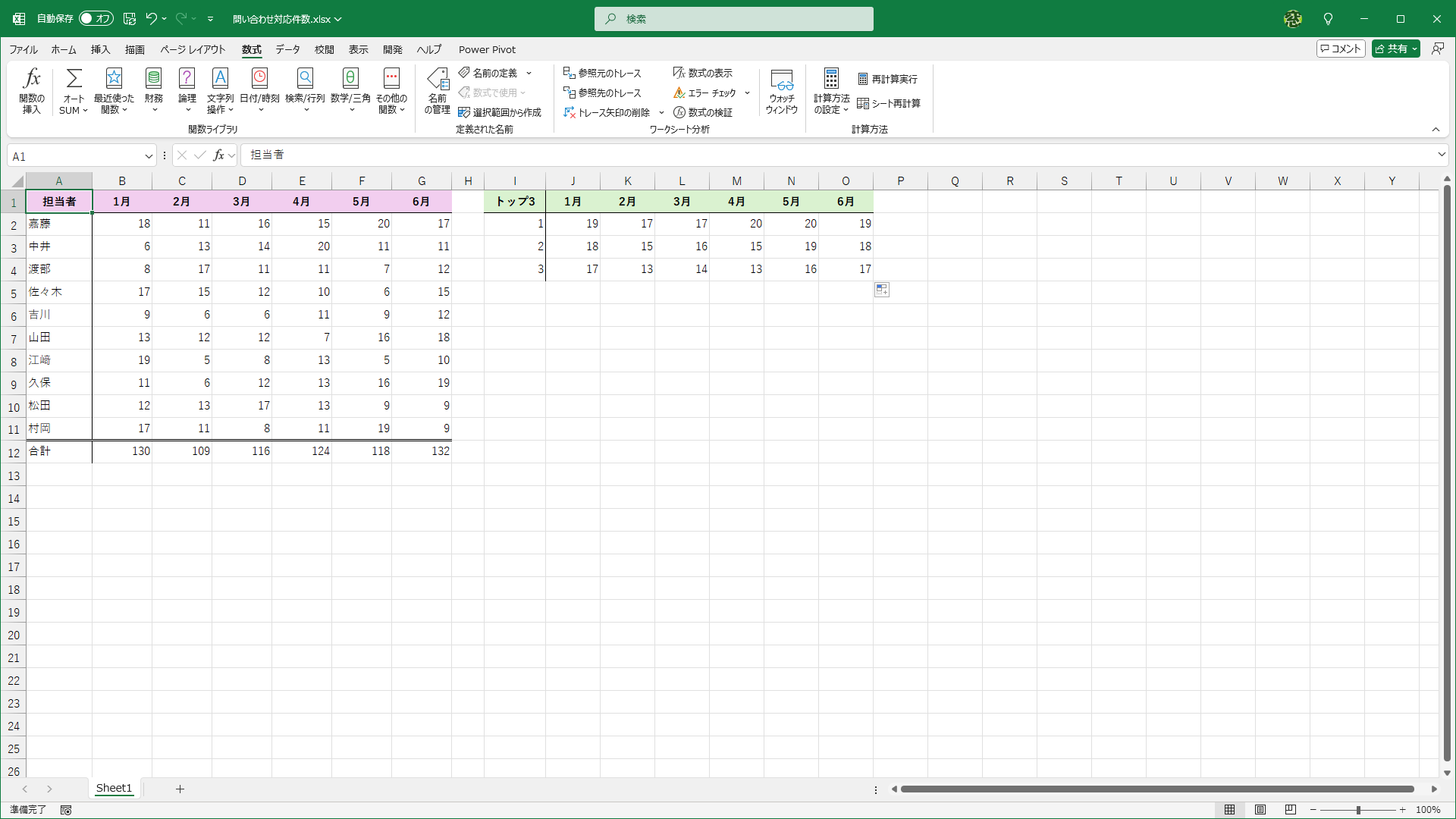Switch to Page Layout view in status bar
The height and width of the screenshot is (819, 1456).
coord(1260,810)
